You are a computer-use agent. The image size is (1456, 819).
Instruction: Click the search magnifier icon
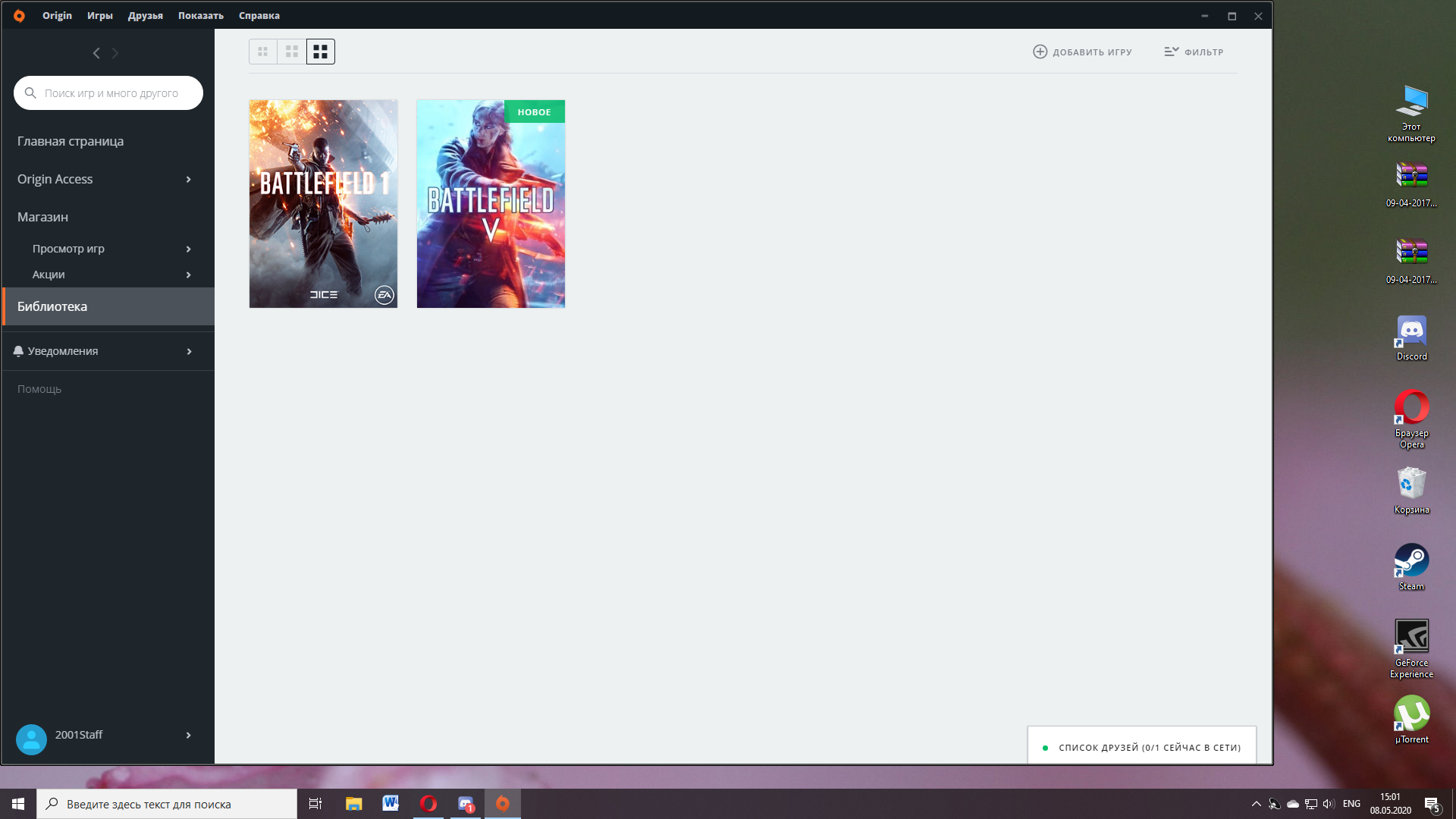click(30, 93)
